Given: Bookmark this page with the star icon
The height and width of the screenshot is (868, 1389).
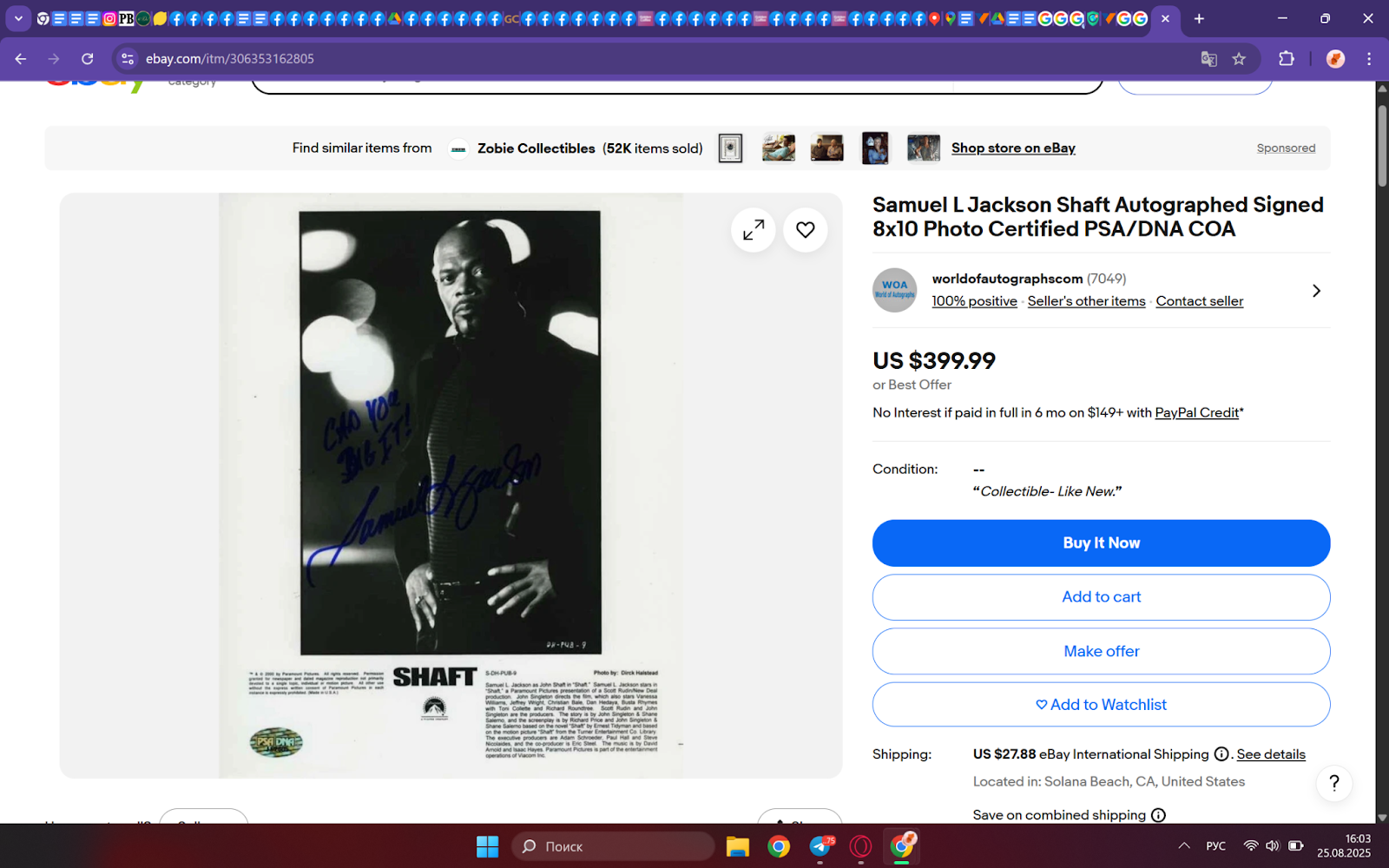Looking at the screenshot, I should pyautogui.click(x=1239, y=59).
